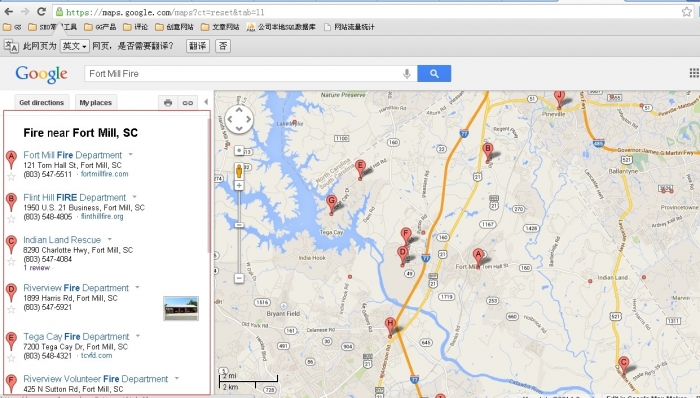Image resolution: width=700 pixels, height=398 pixels.
Task: Open the My places tab
Action: (x=96, y=103)
